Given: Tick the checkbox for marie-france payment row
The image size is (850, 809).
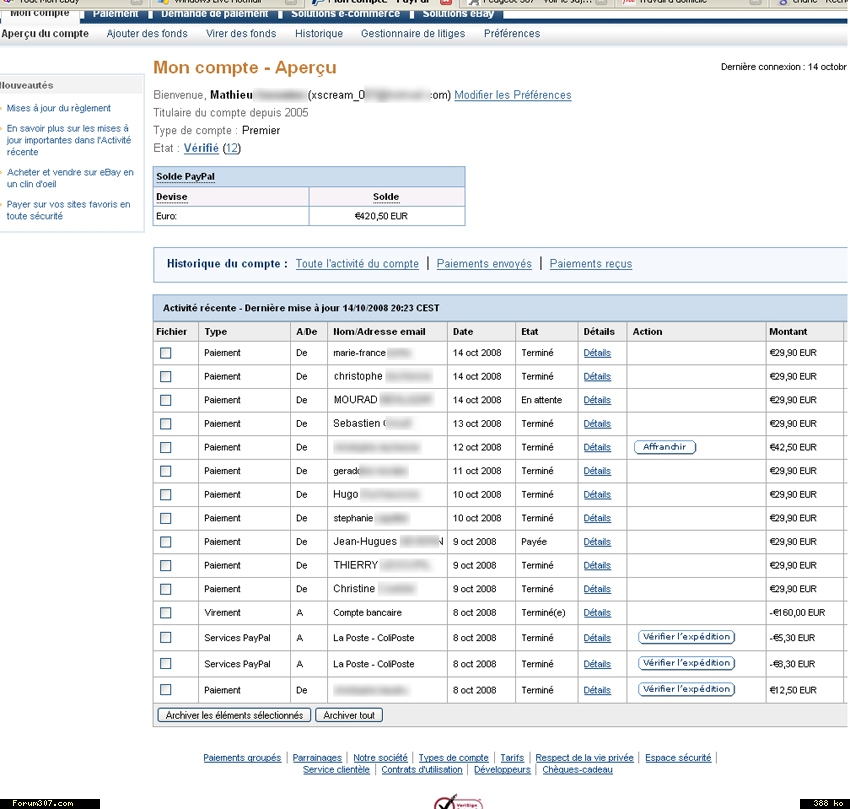Looking at the screenshot, I should tap(166, 353).
